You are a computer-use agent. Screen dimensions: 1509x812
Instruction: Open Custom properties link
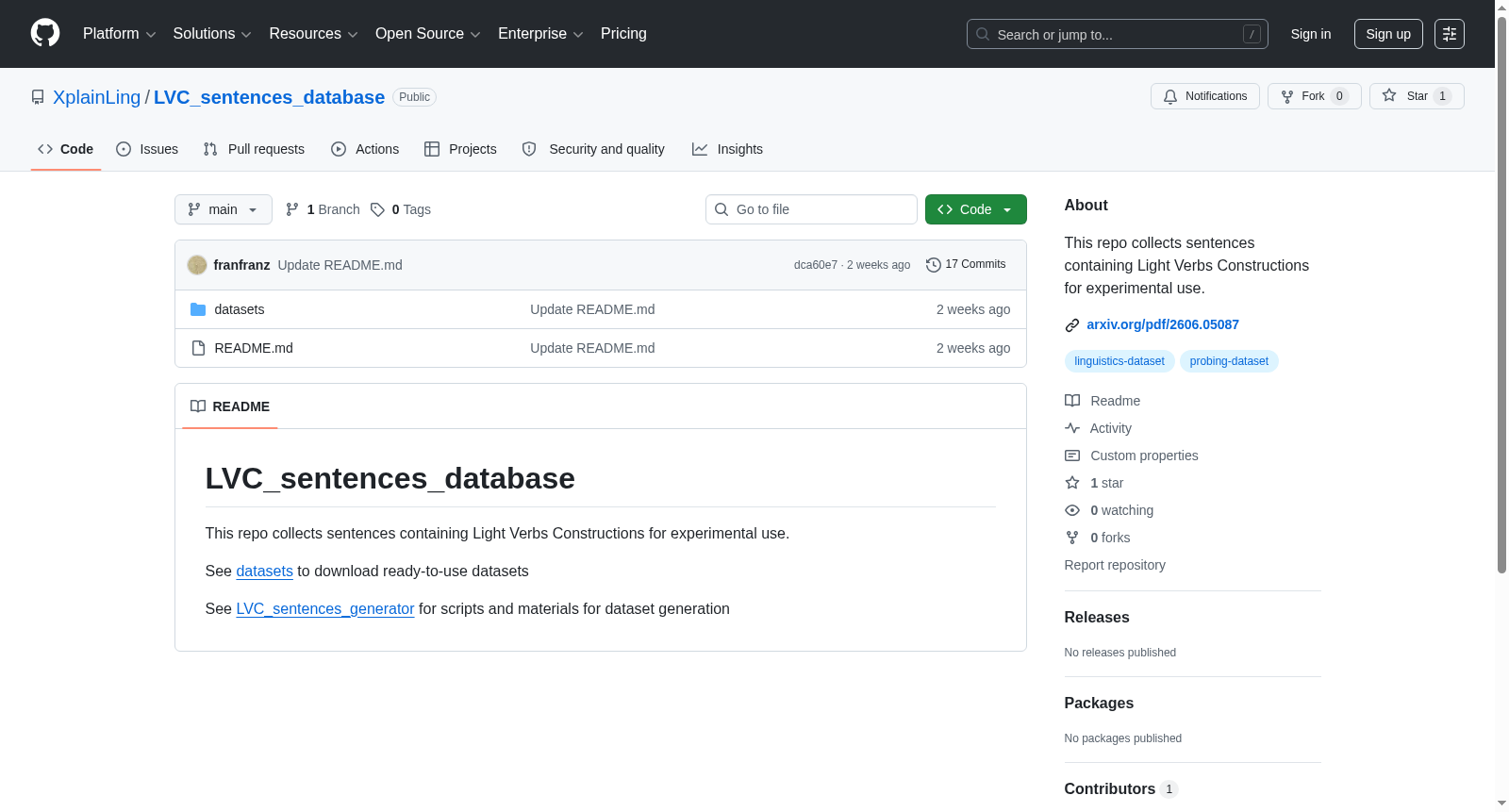pos(1132,456)
